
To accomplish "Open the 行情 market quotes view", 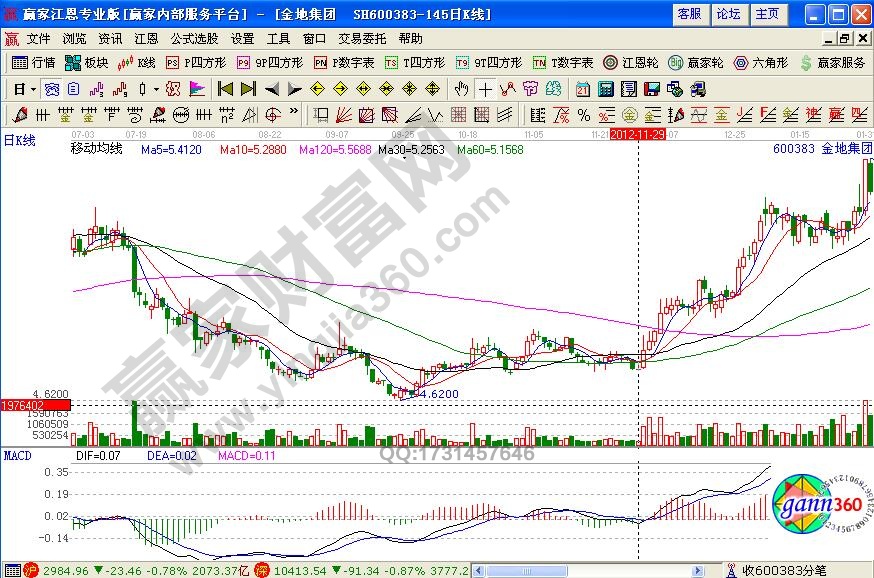I will (x=34, y=62).
